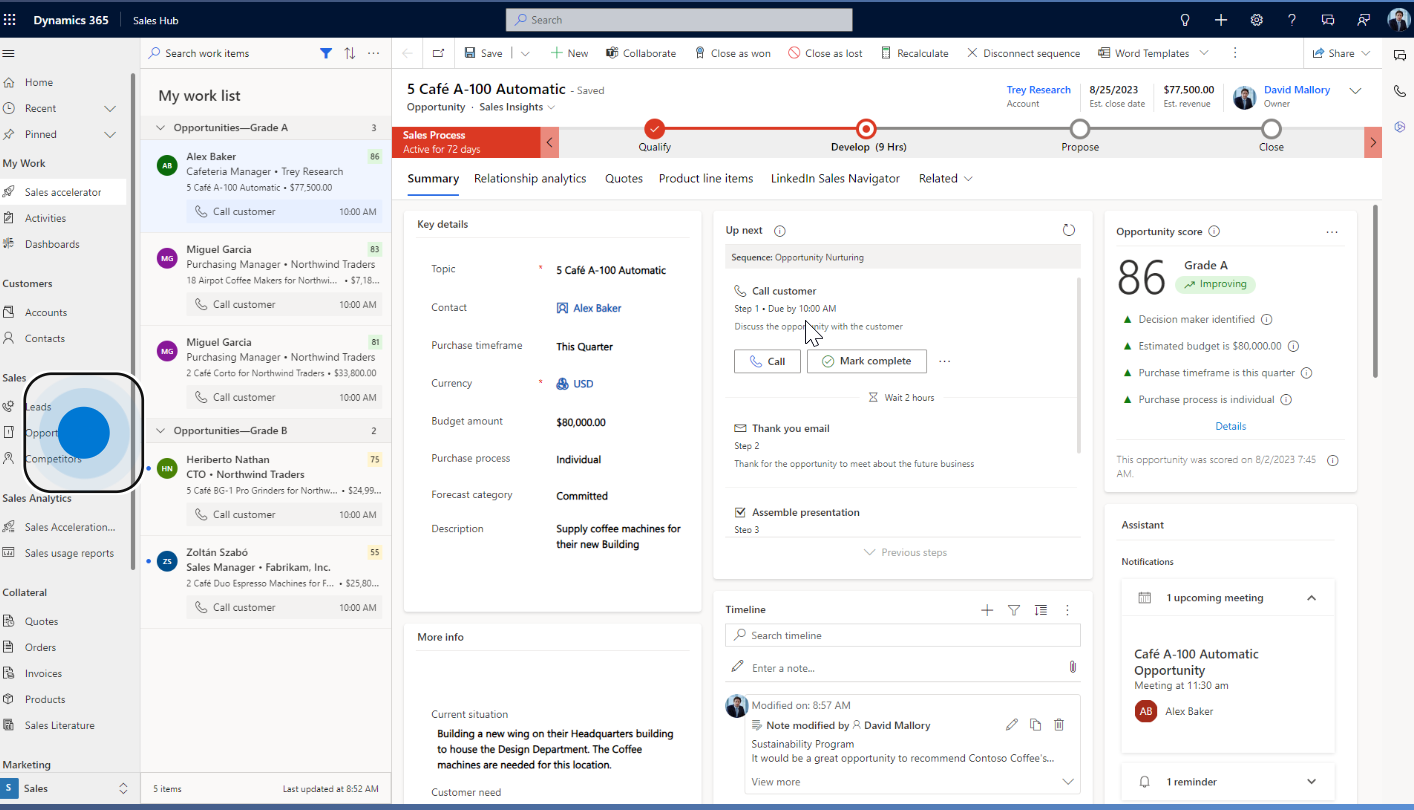This screenshot has height=810, width=1414.
Task: Click the Qualify stage checkmark circle
Action: pos(654,128)
